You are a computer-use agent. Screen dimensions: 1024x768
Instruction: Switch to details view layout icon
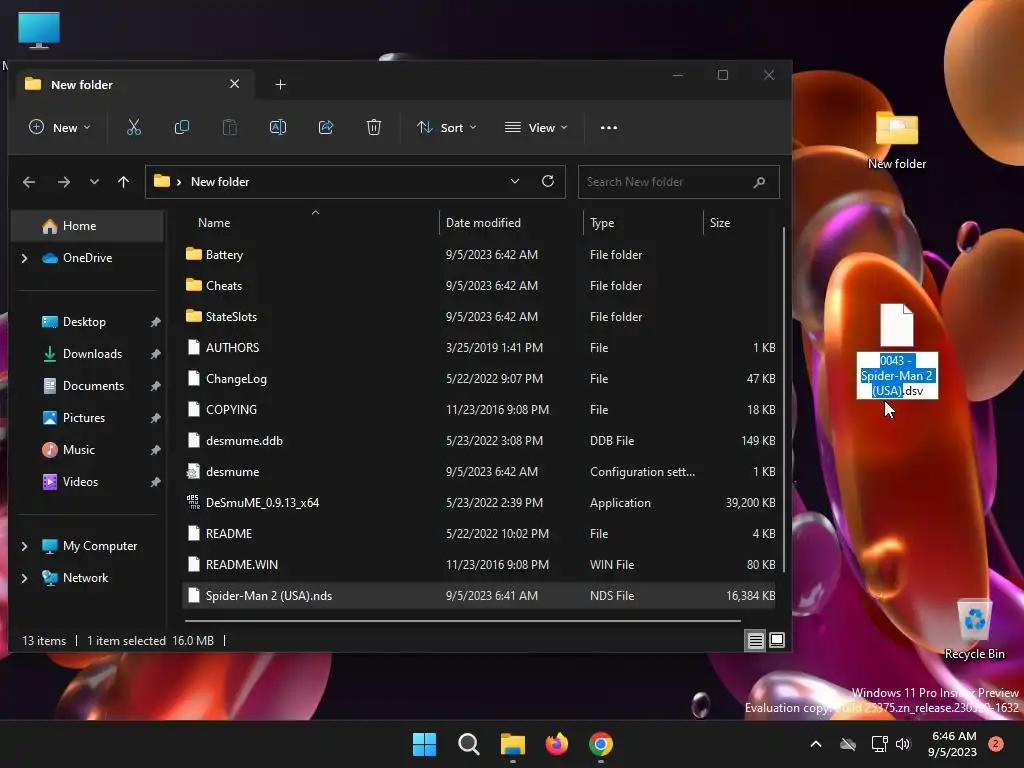click(x=755, y=641)
